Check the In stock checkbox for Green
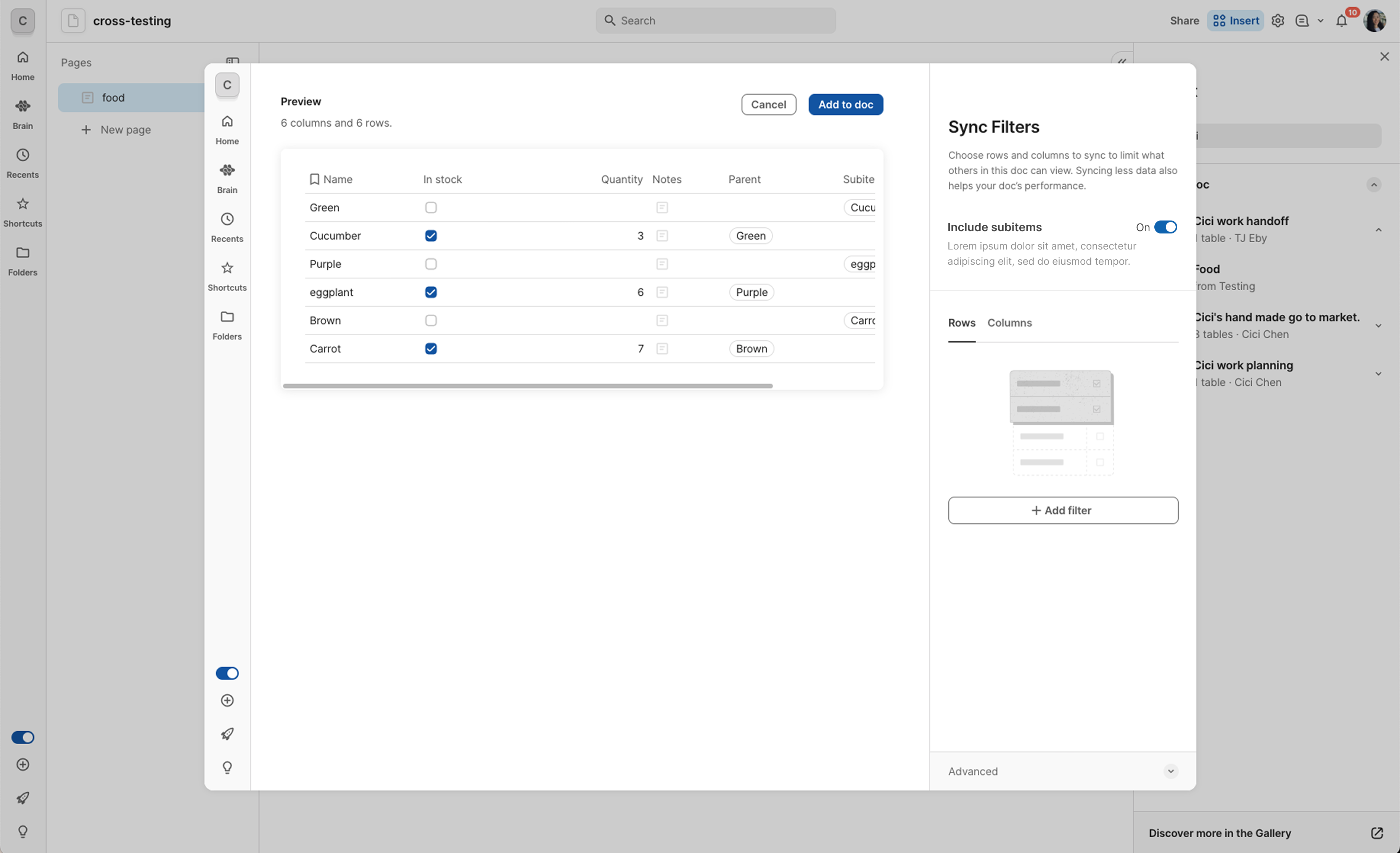This screenshot has height=853, width=1400. pyautogui.click(x=431, y=208)
